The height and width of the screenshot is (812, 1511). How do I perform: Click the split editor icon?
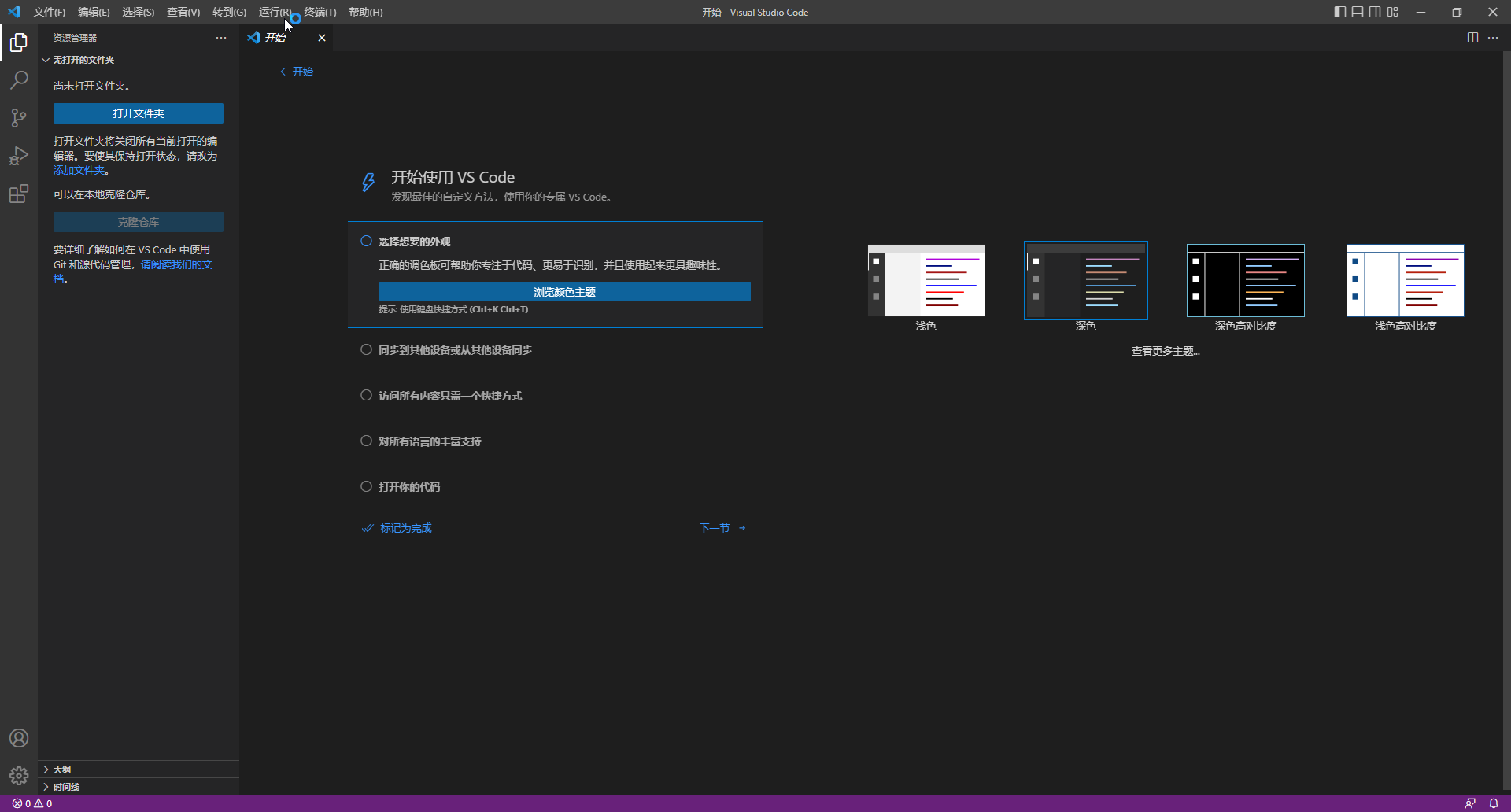(x=1472, y=38)
